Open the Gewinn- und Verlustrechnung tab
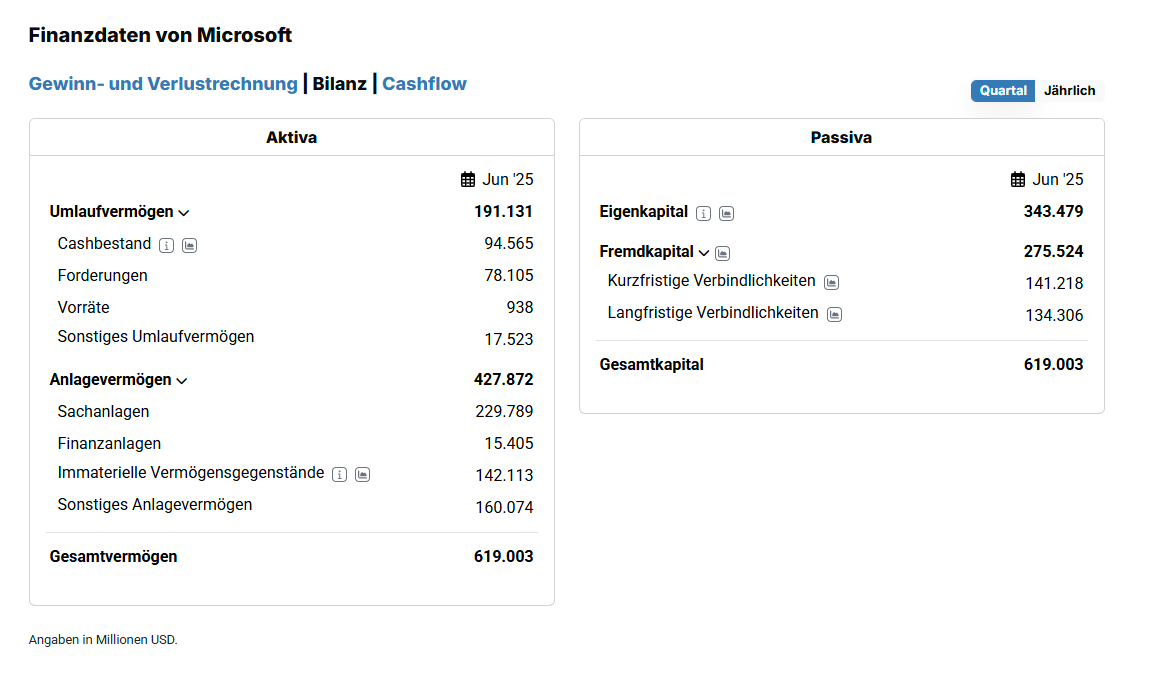This screenshot has height=673, width=1154. [163, 84]
